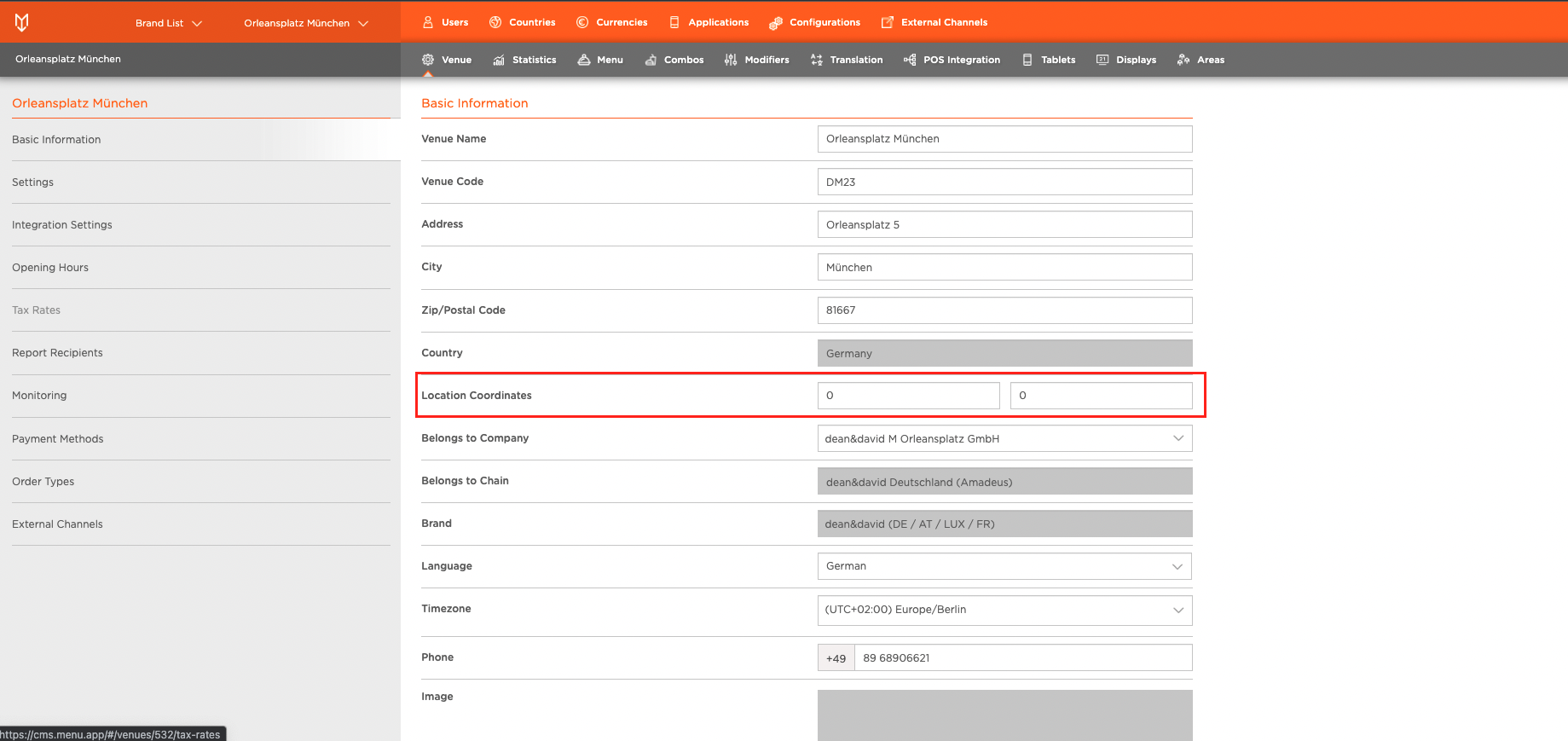
Task: Open the Countries top menu
Action: (522, 22)
